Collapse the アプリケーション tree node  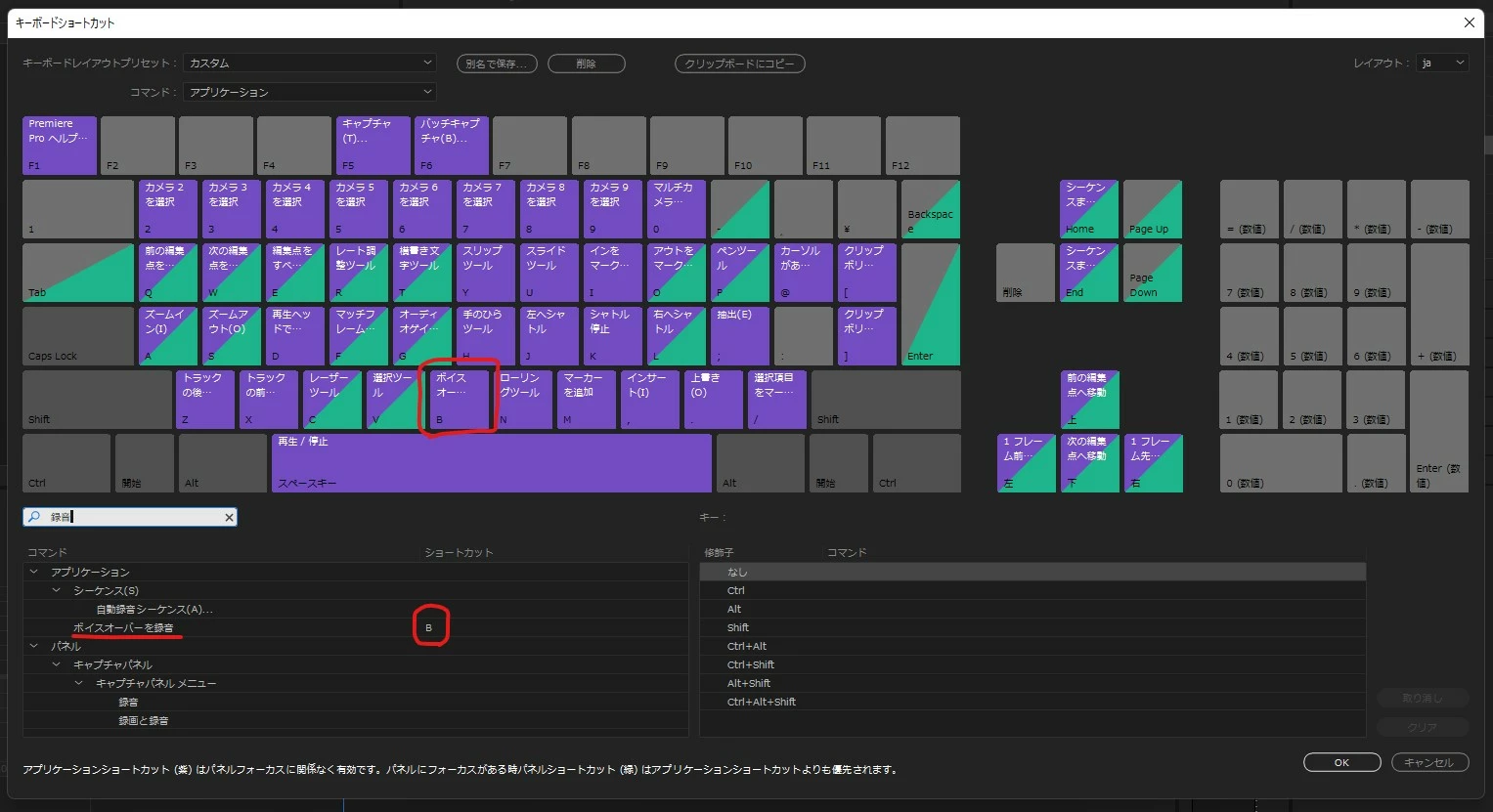tap(34, 572)
